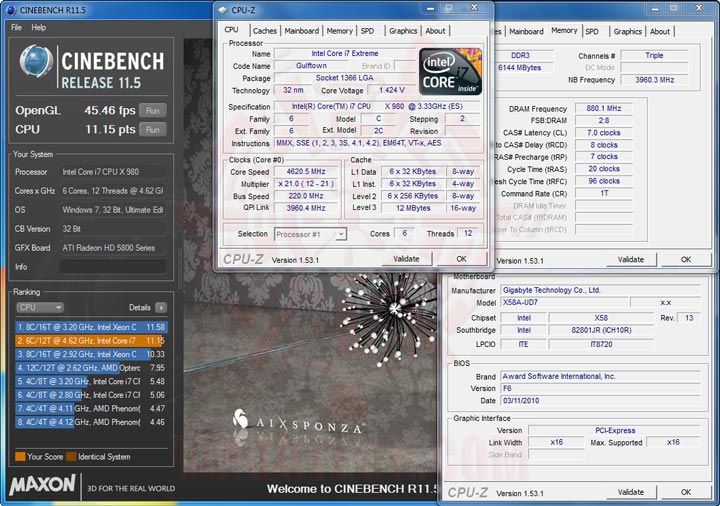The width and height of the screenshot is (720, 506).
Task: Click the Graphic Interface Version PCI-Express
Action: pos(615,431)
